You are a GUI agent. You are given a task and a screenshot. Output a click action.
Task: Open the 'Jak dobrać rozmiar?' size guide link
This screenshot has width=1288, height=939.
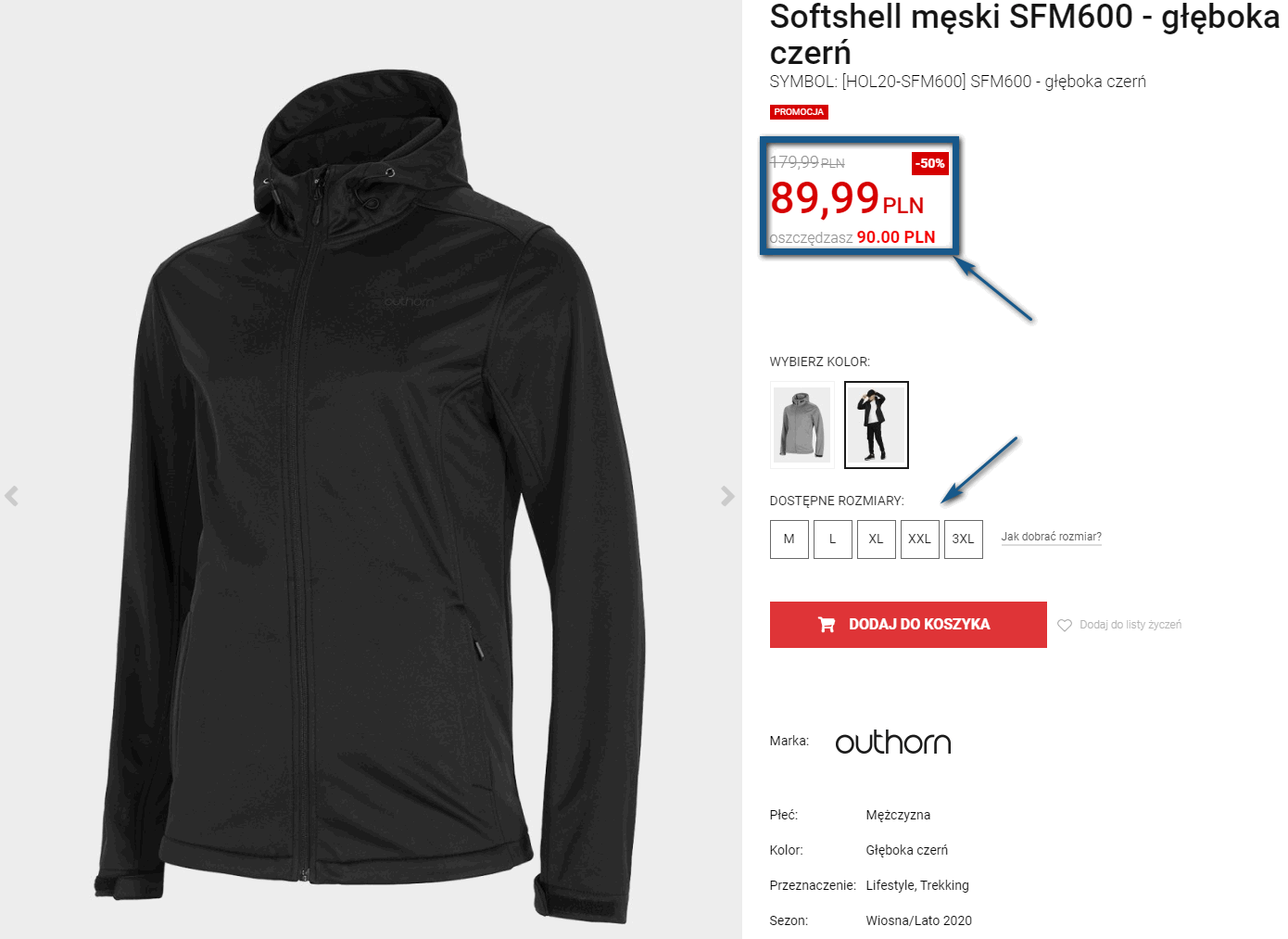[1052, 537]
